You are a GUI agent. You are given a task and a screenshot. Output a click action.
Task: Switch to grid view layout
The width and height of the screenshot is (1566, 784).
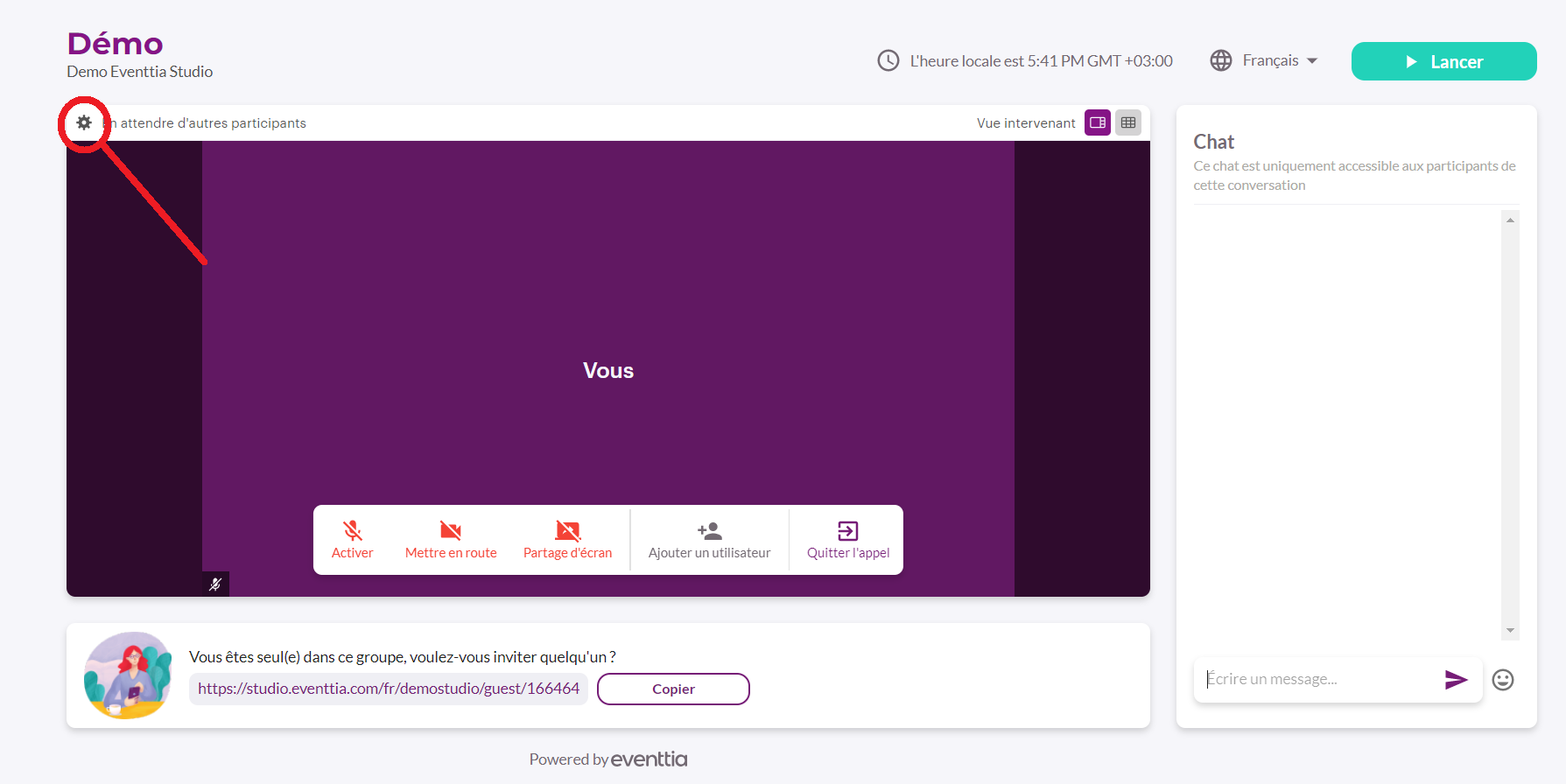pyautogui.click(x=1128, y=123)
